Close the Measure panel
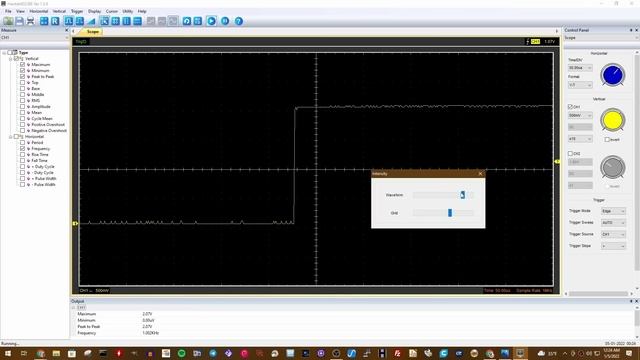640x360 pixels. pos(67,30)
